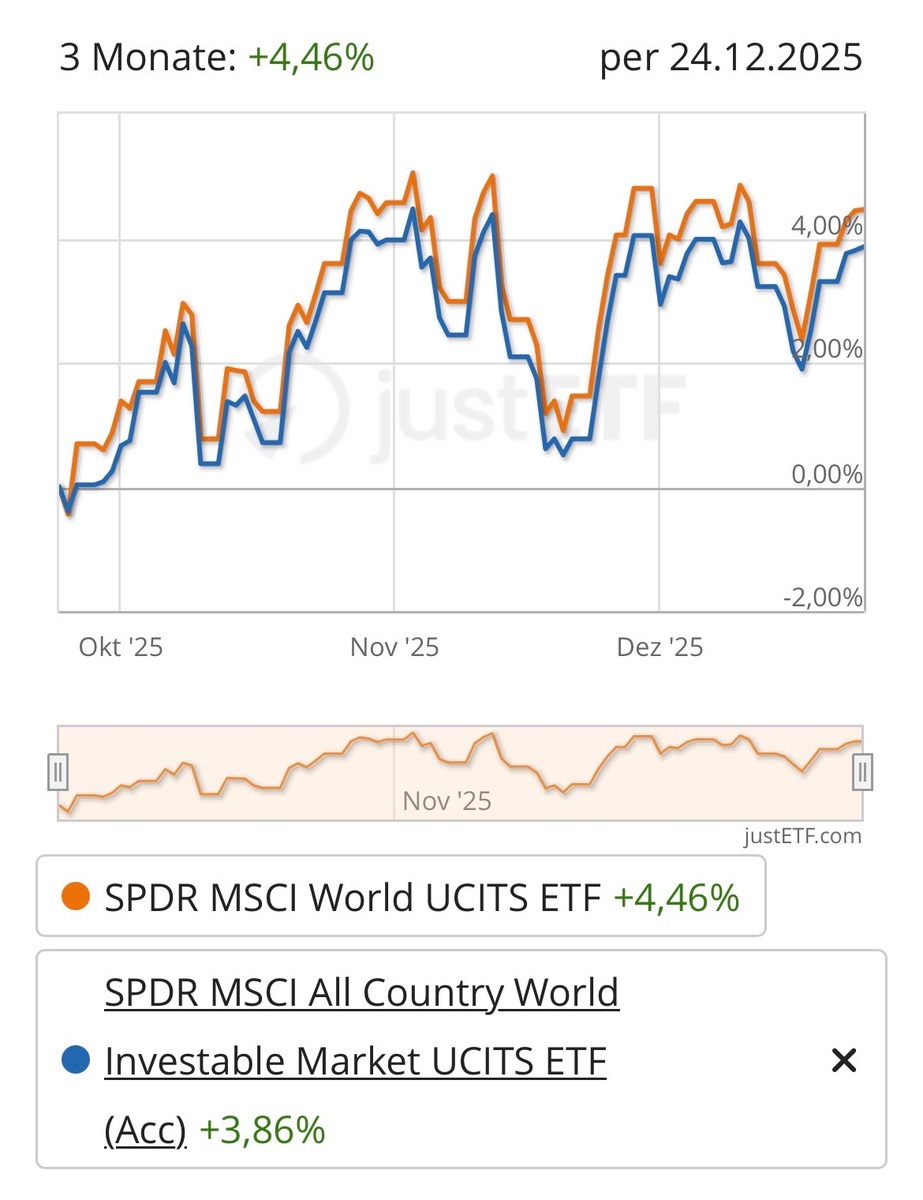This screenshot has width=923, height=1200.
Task: Open the justETF.com credit link
Action: [802, 836]
